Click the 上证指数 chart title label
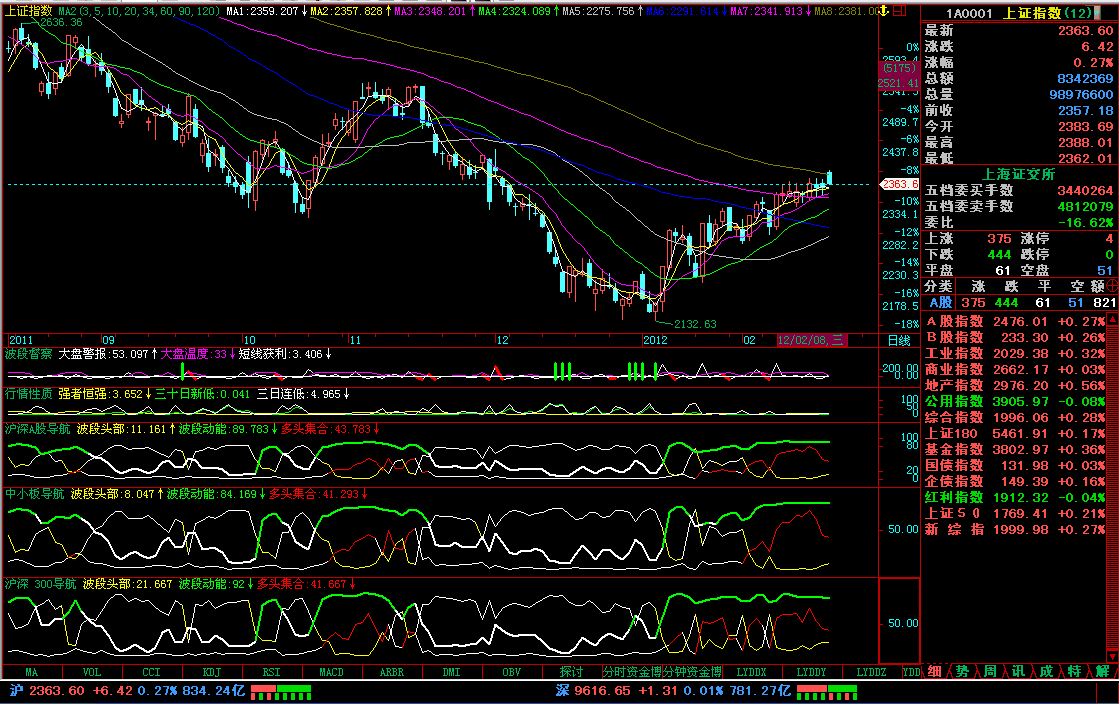 [x=29, y=11]
